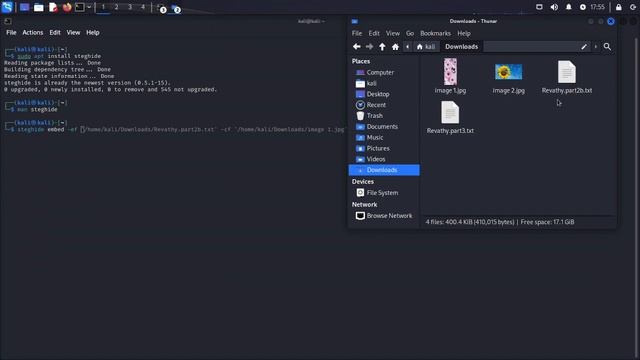Viewport: 640px width, 360px height.
Task: Open terminal Actions menu
Action: tap(33, 33)
